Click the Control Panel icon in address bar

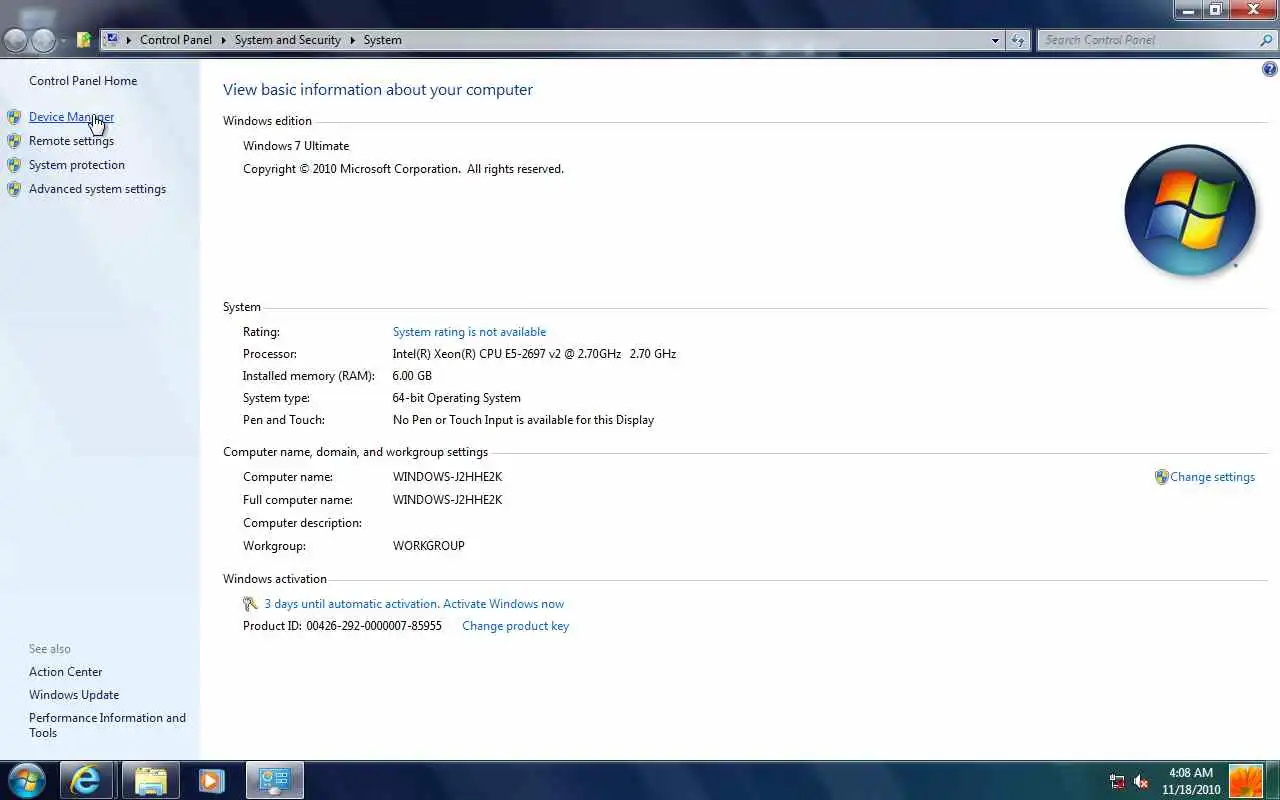coord(111,40)
